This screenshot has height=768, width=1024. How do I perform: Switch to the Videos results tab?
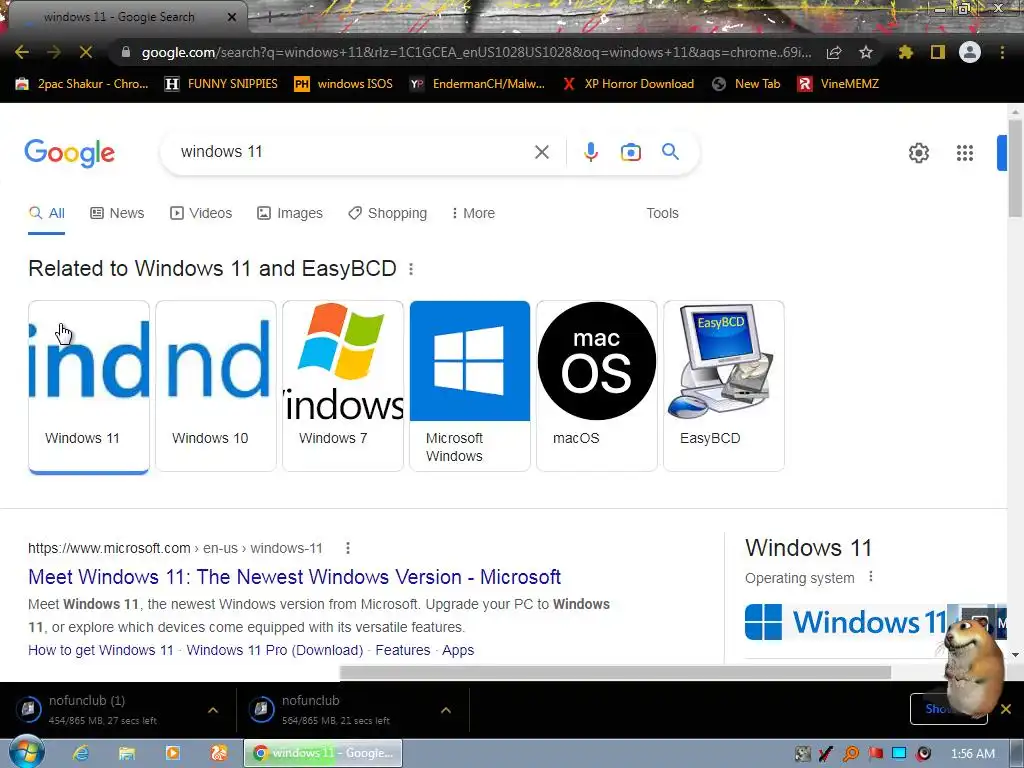pos(200,213)
